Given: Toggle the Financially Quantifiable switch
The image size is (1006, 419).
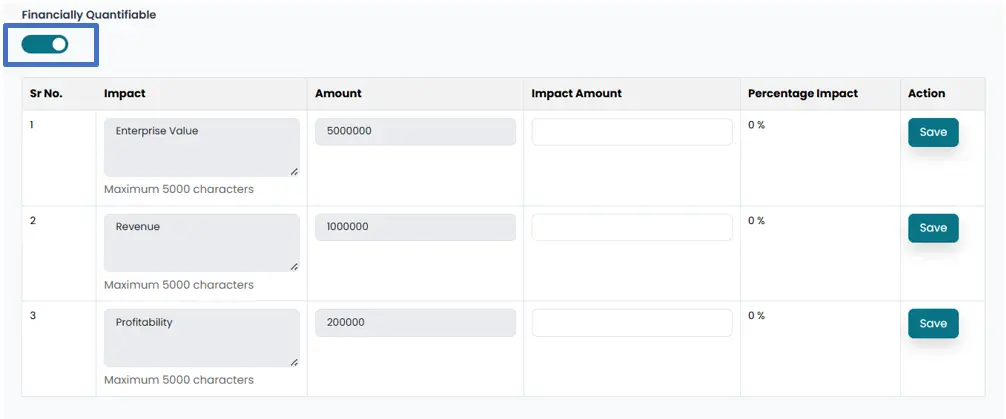Looking at the screenshot, I should tap(45, 44).
